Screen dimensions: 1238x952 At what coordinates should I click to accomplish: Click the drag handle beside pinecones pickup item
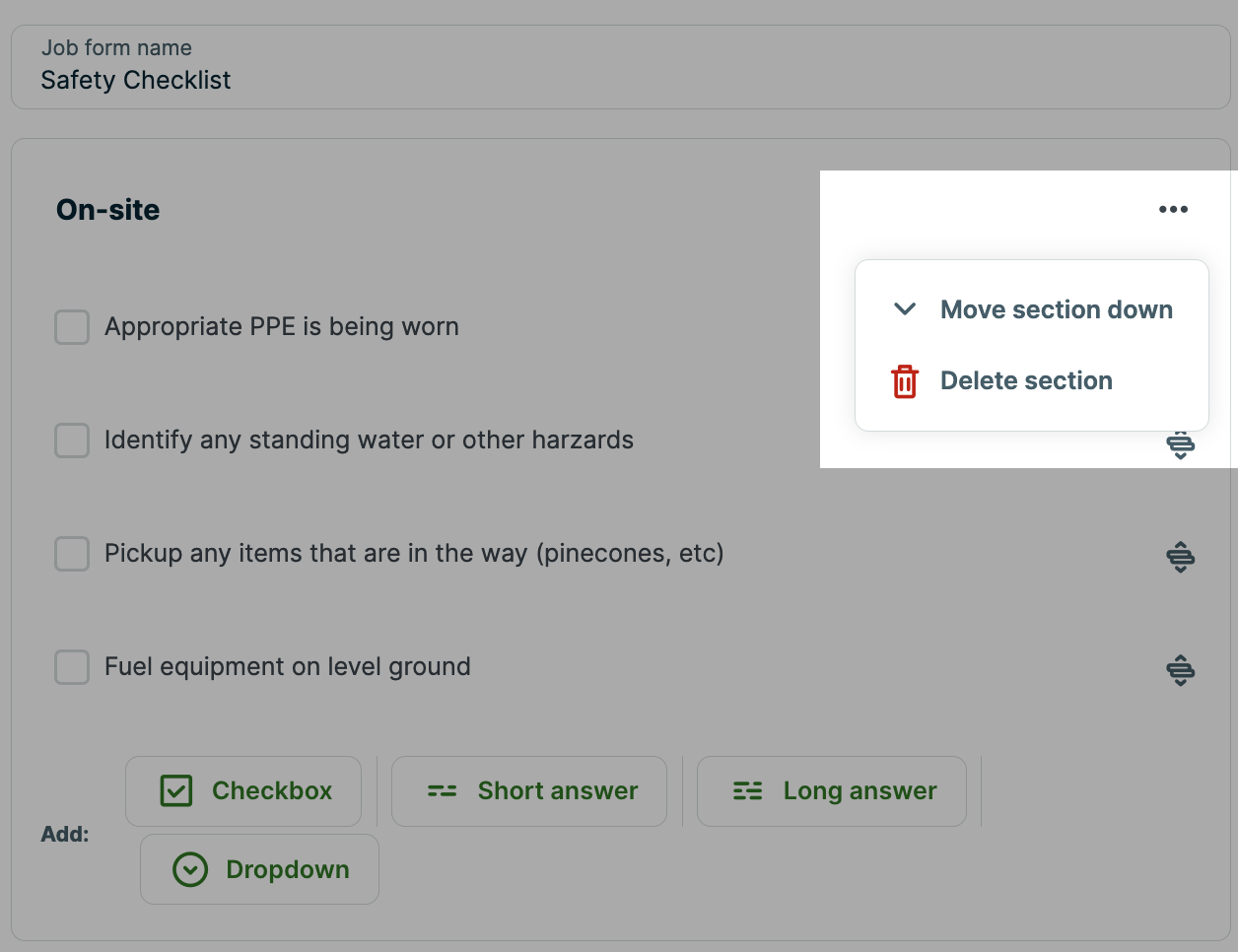tap(1180, 557)
